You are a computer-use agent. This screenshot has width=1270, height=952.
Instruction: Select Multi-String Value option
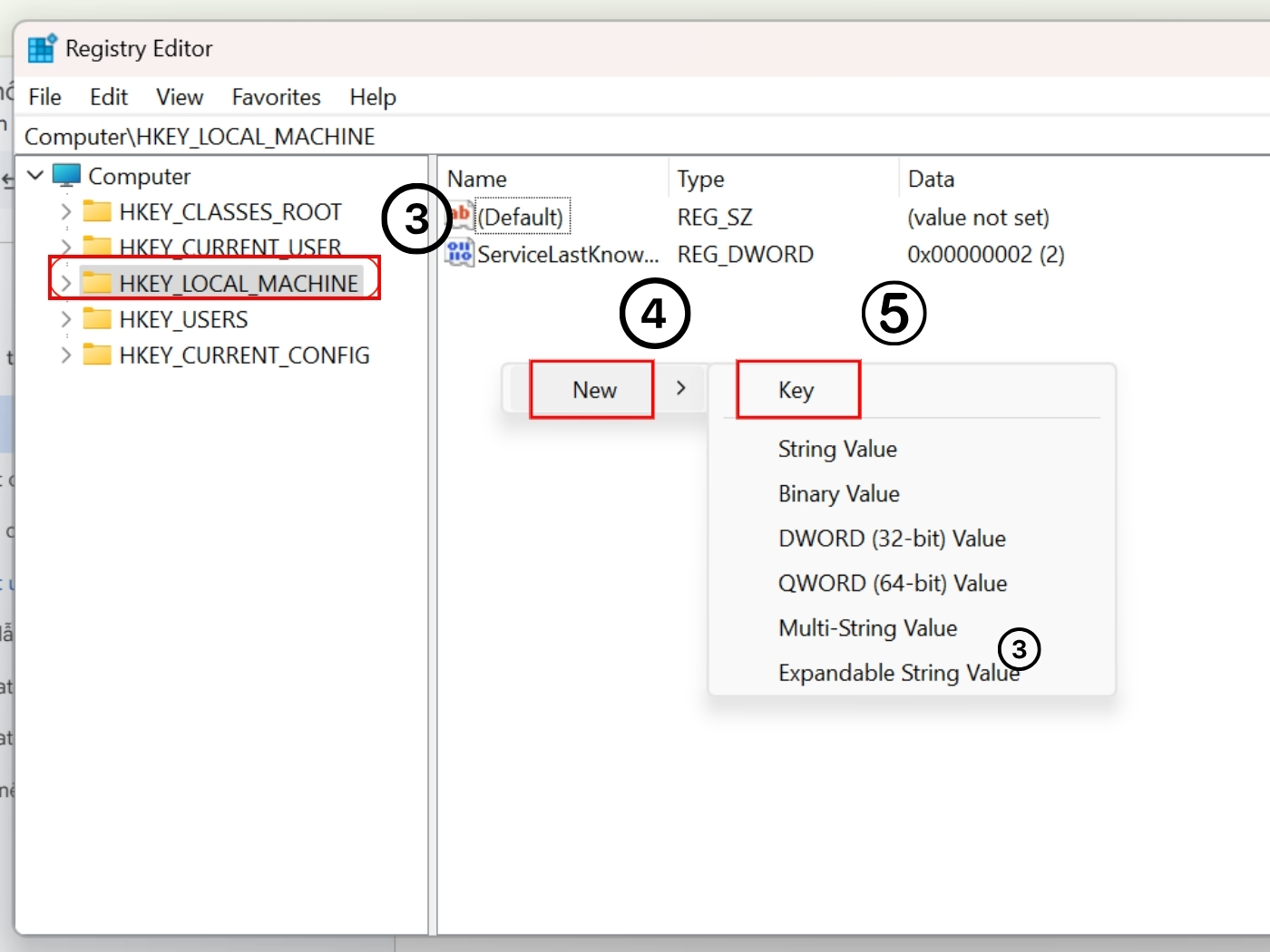tap(868, 628)
